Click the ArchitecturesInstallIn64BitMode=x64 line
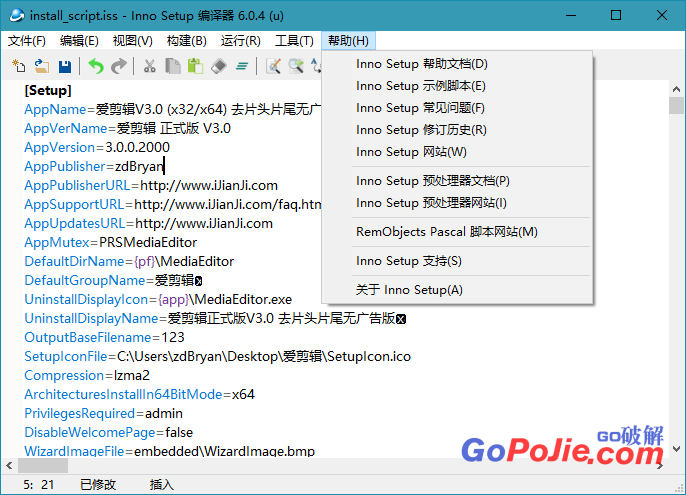This screenshot has height=495, width=686. (140, 395)
